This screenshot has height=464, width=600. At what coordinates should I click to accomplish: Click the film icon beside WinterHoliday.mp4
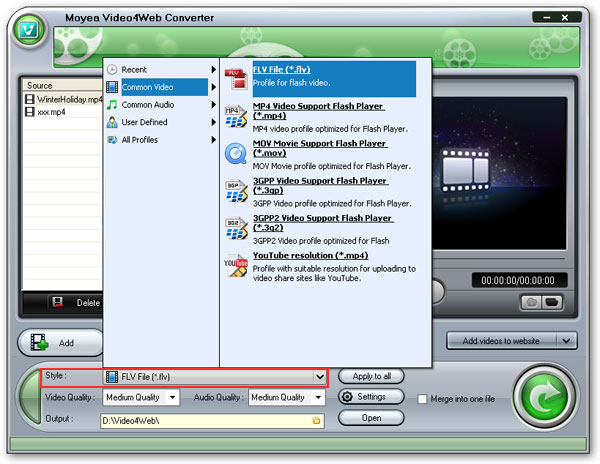pyautogui.click(x=29, y=99)
